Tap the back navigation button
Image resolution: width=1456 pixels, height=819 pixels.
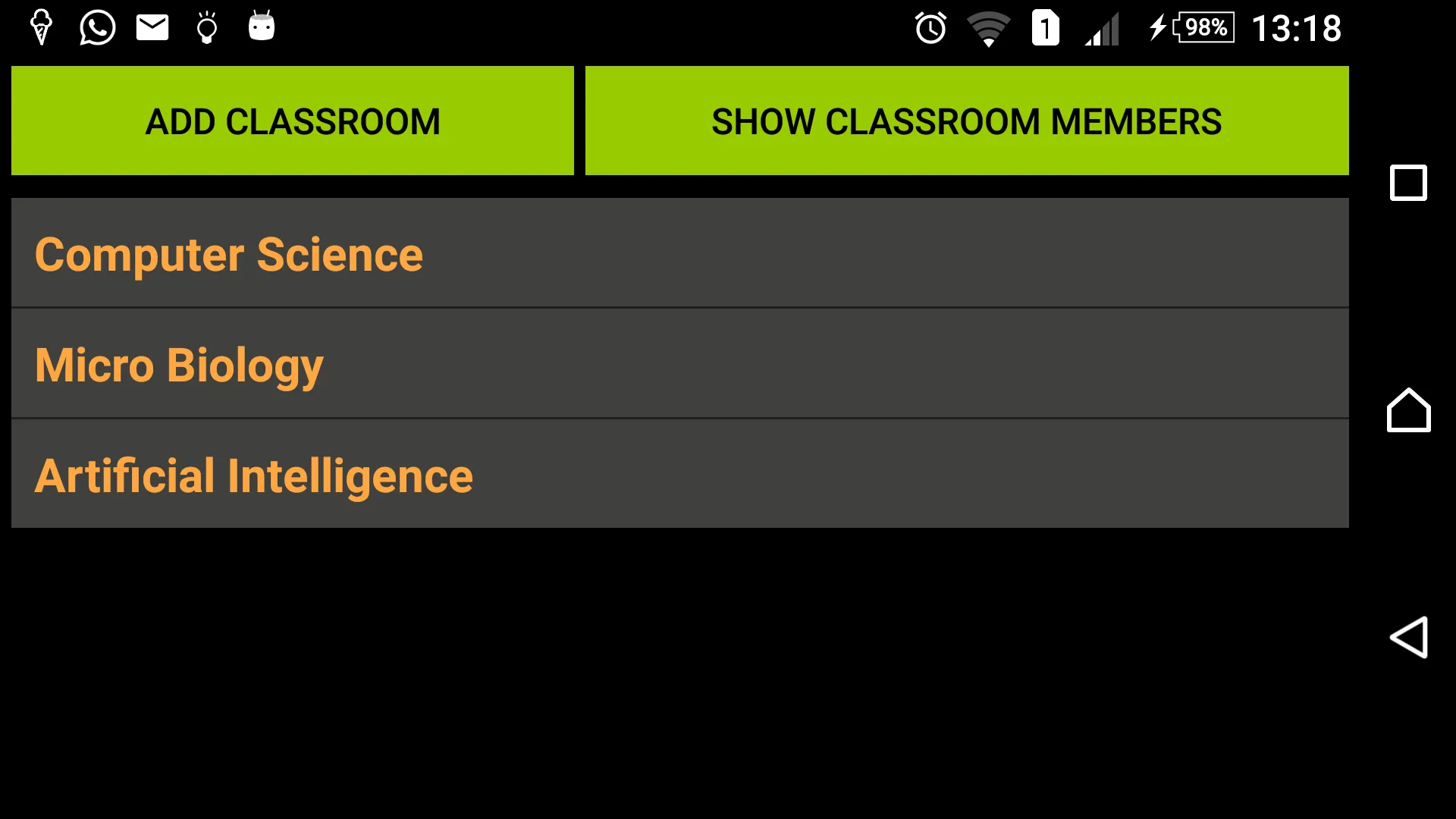click(1410, 638)
